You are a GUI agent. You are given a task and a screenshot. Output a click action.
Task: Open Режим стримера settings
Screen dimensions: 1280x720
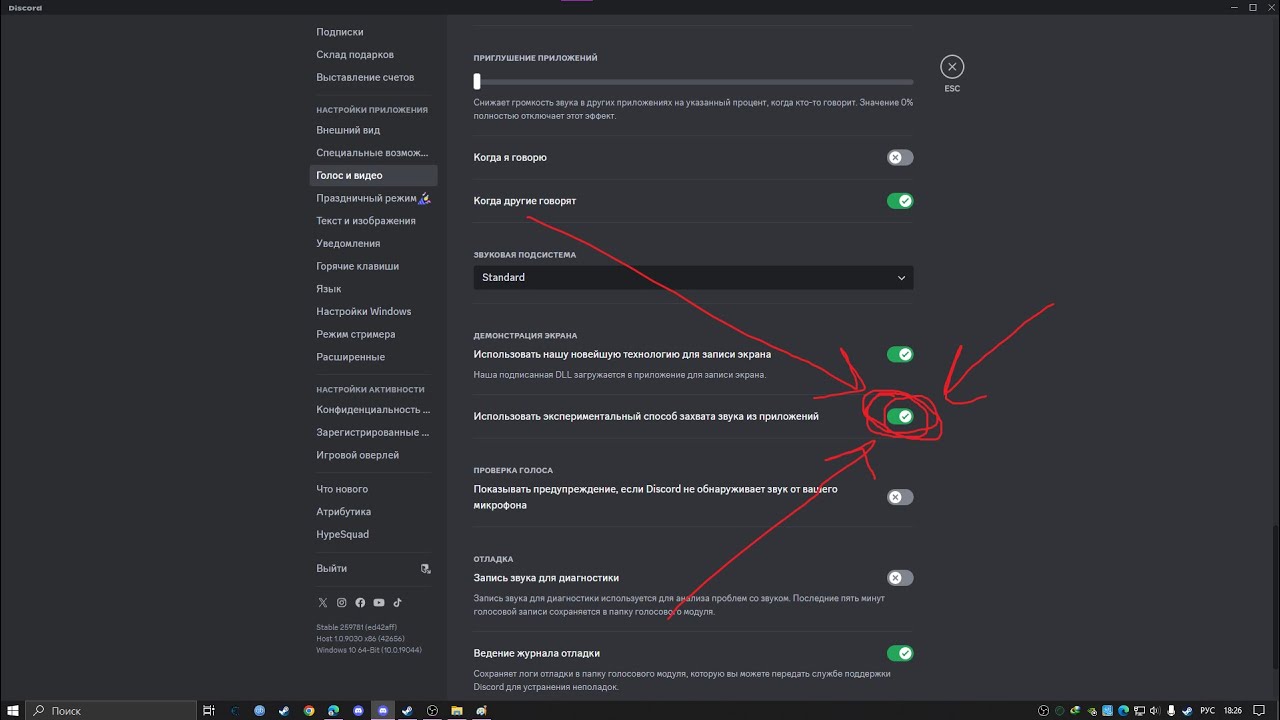point(372,334)
